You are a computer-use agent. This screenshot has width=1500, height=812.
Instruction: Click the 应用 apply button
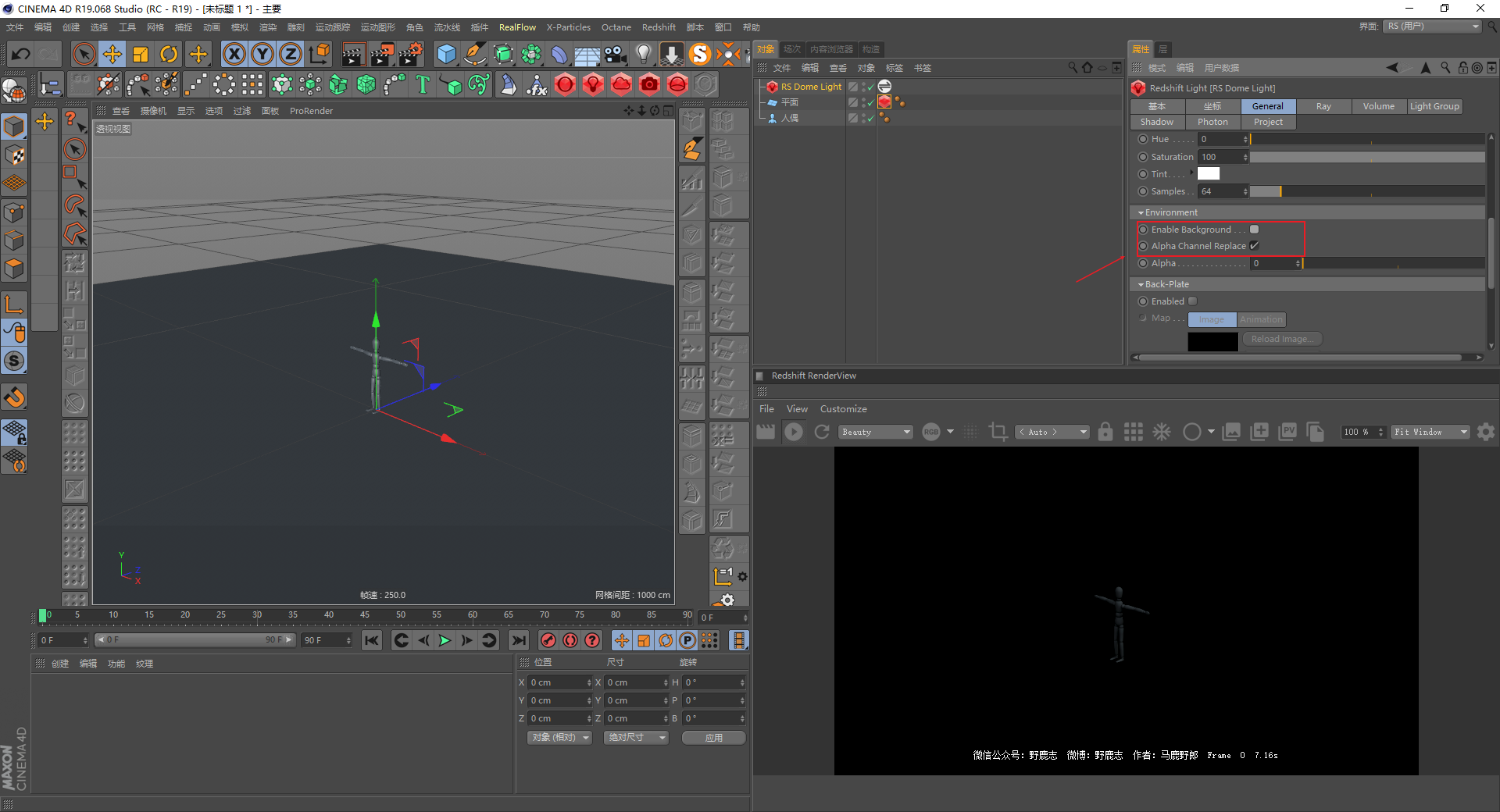click(x=714, y=737)
